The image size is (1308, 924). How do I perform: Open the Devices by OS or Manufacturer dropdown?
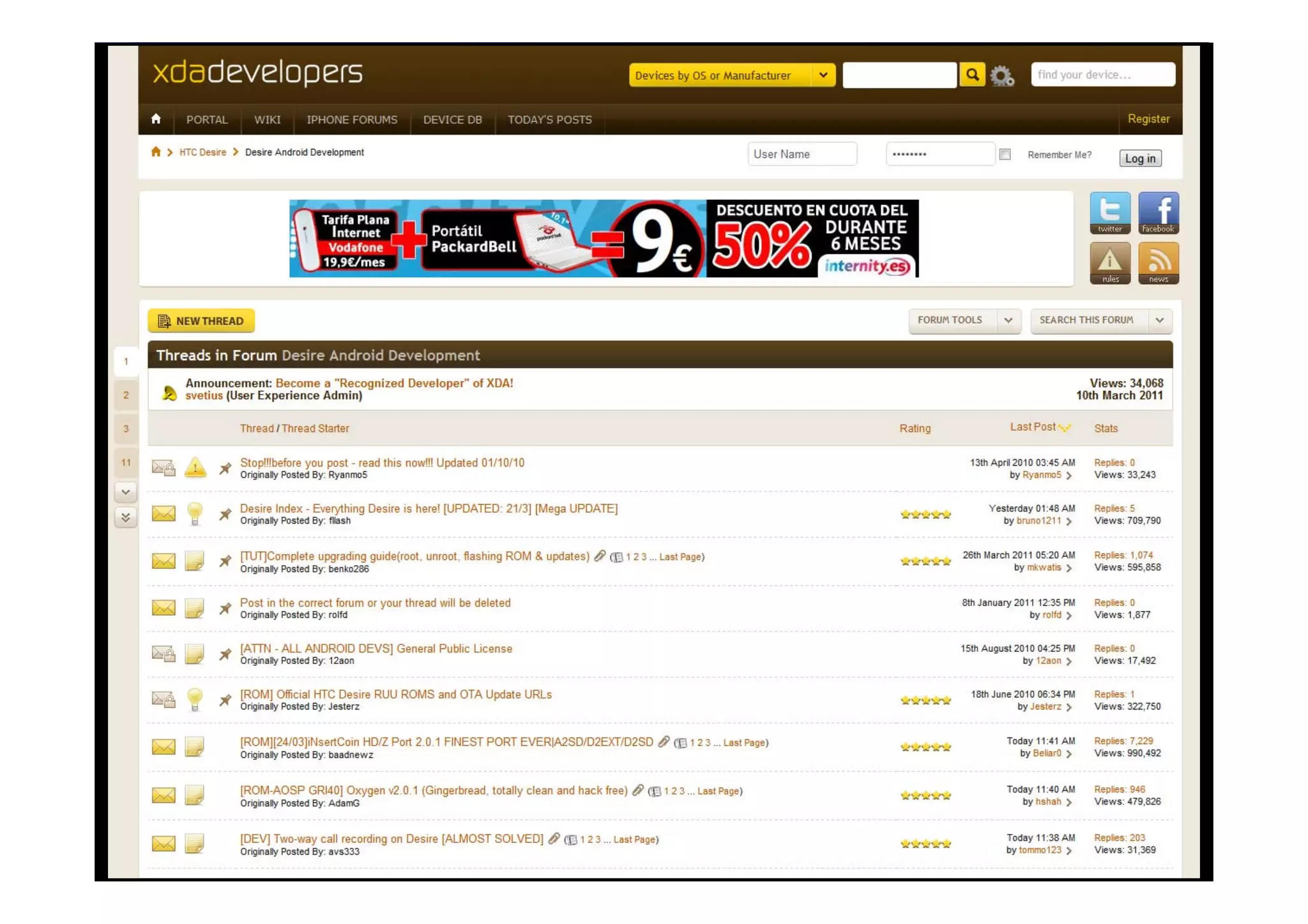click(x=732, y=75)
